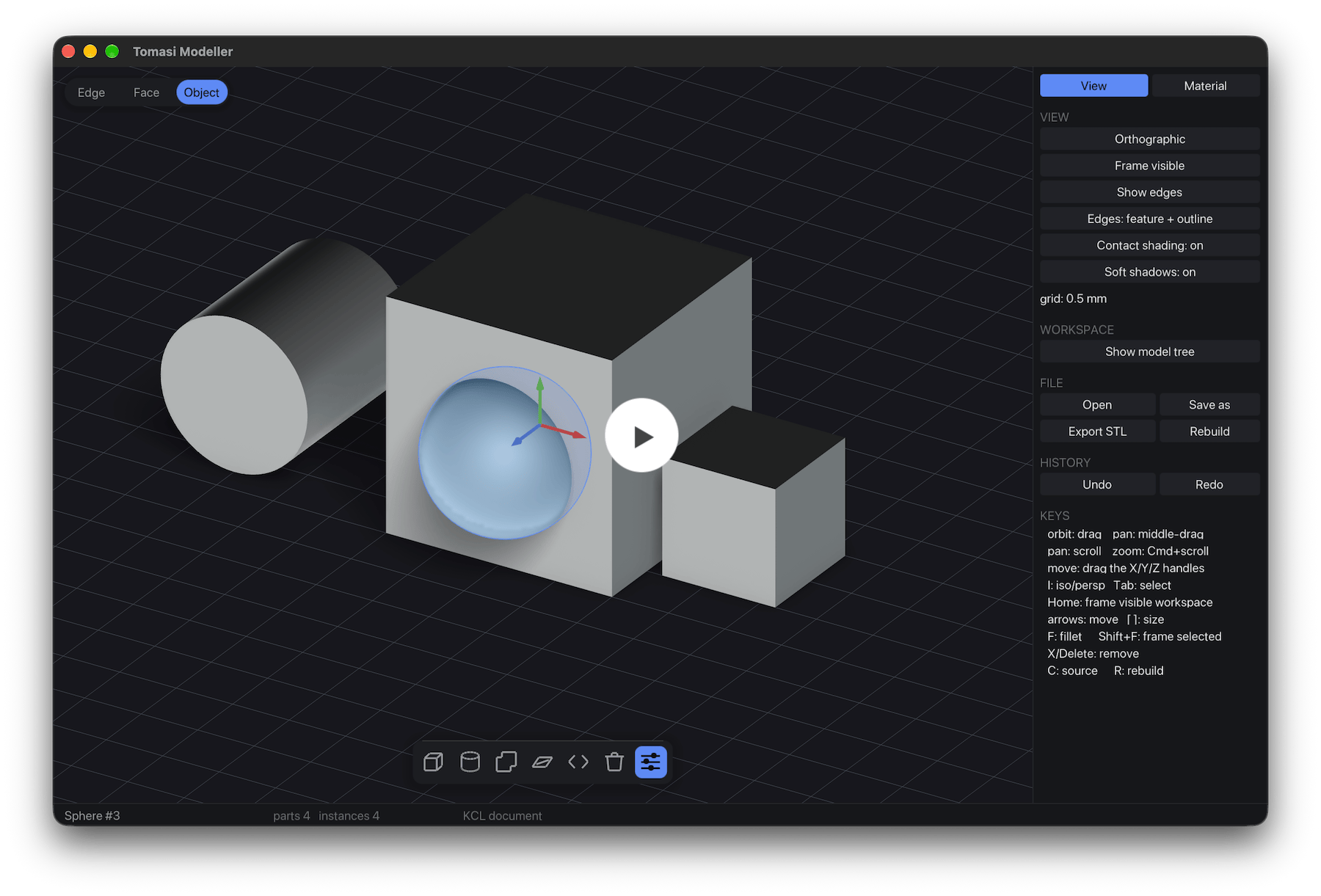Open the Material tab in side panel
This screenshot has height=896, width=1321.
pyautogui.click(x=1205, y=86)
